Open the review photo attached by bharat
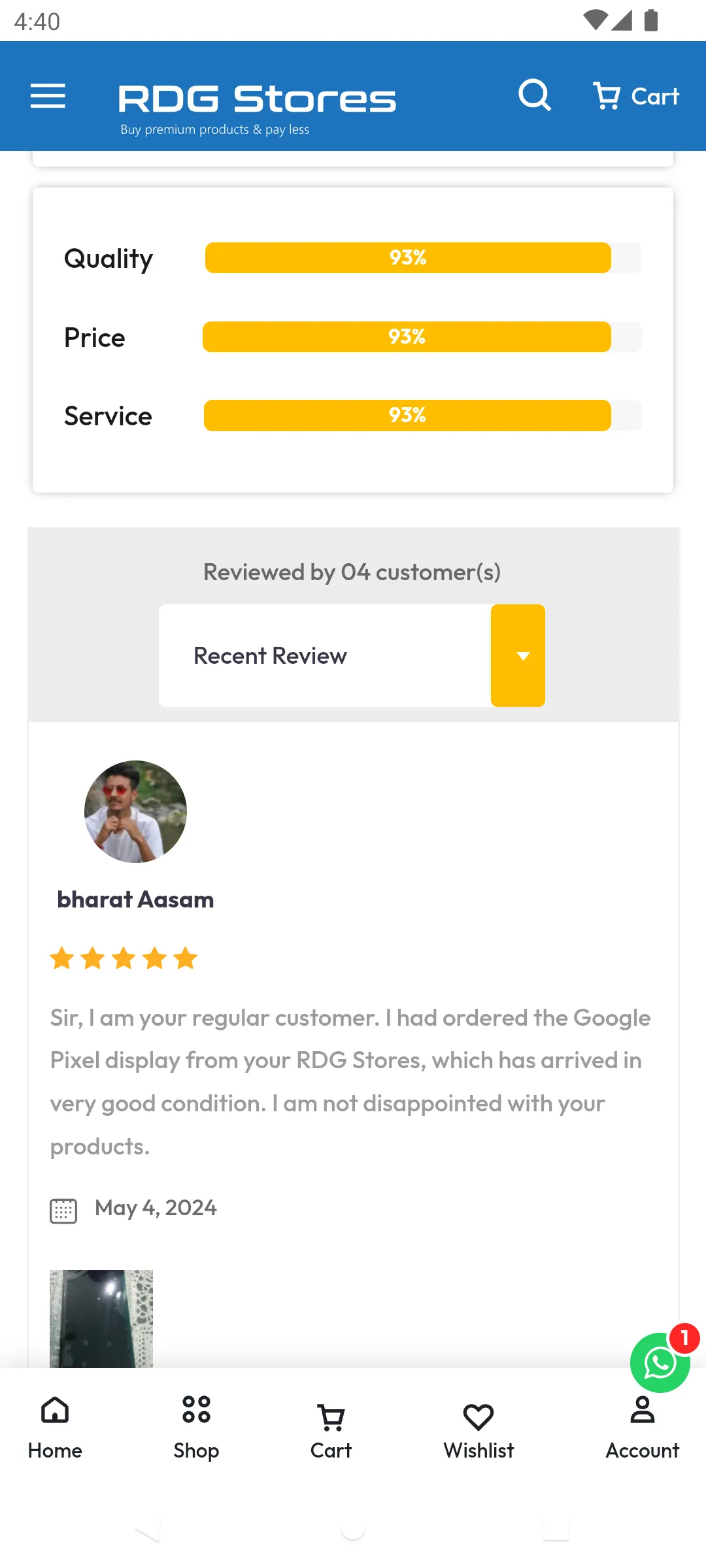 tap(101, 1318)
